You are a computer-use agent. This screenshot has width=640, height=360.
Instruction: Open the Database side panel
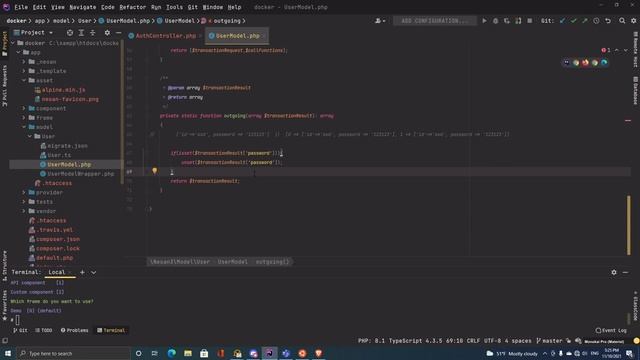tap(636, 91)
